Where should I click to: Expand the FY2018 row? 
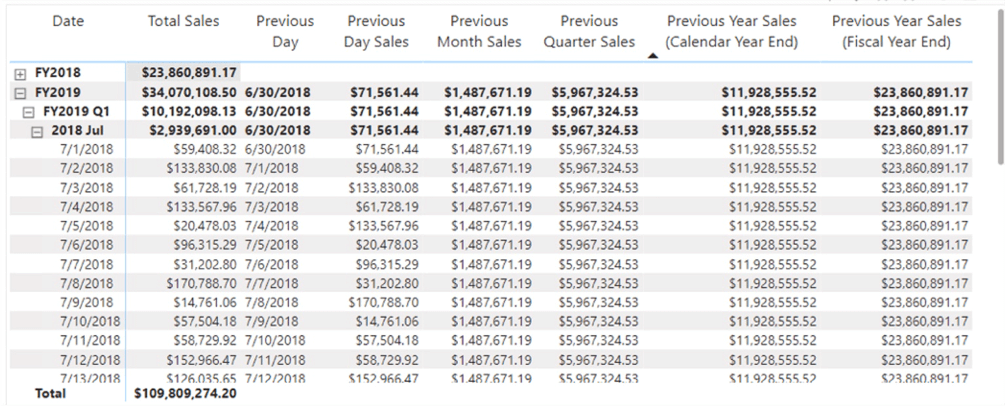tap(20, 73)
